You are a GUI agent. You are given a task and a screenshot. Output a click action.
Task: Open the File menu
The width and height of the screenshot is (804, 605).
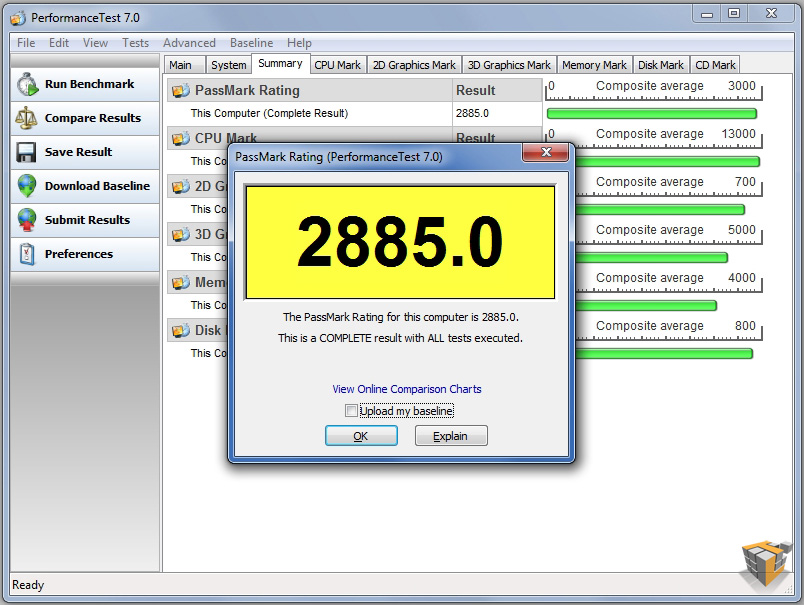pos(26,43)
